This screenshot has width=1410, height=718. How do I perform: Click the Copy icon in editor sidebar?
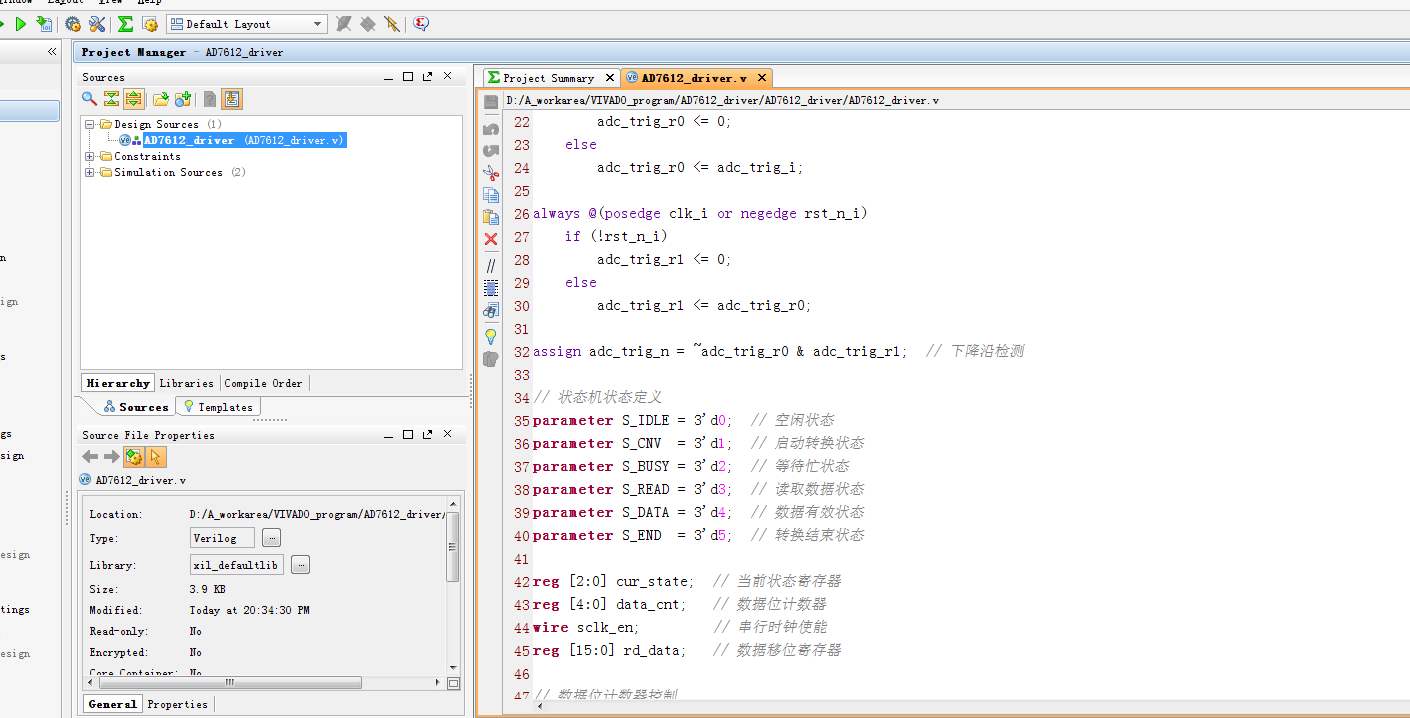[x=491, y=195]
